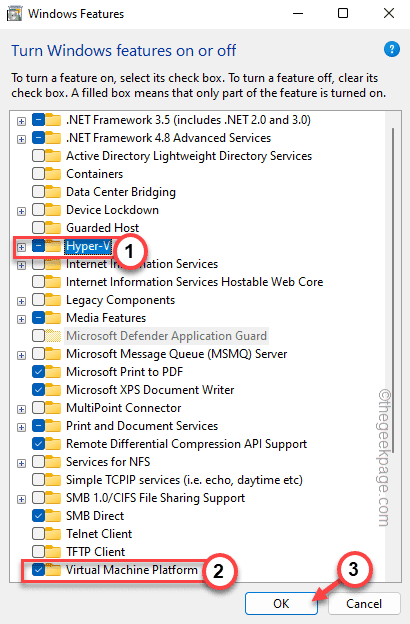This screenshot has height=624, width=410.
Task: Click the SMB Direct folder icon
Action: click(53, 516)
